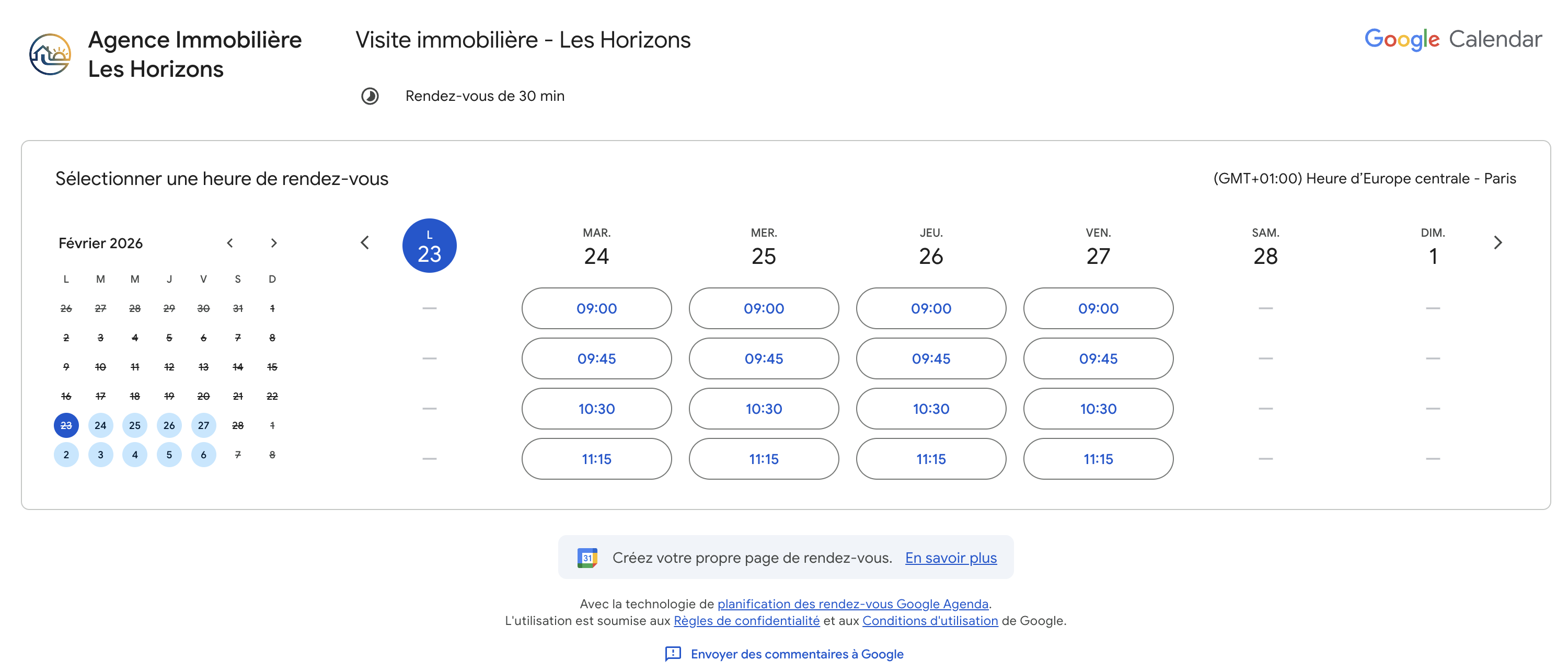Screen dimensions: 1568x672
Task: Open the Conditions d'utilisation link
Action: coord(930,621)
